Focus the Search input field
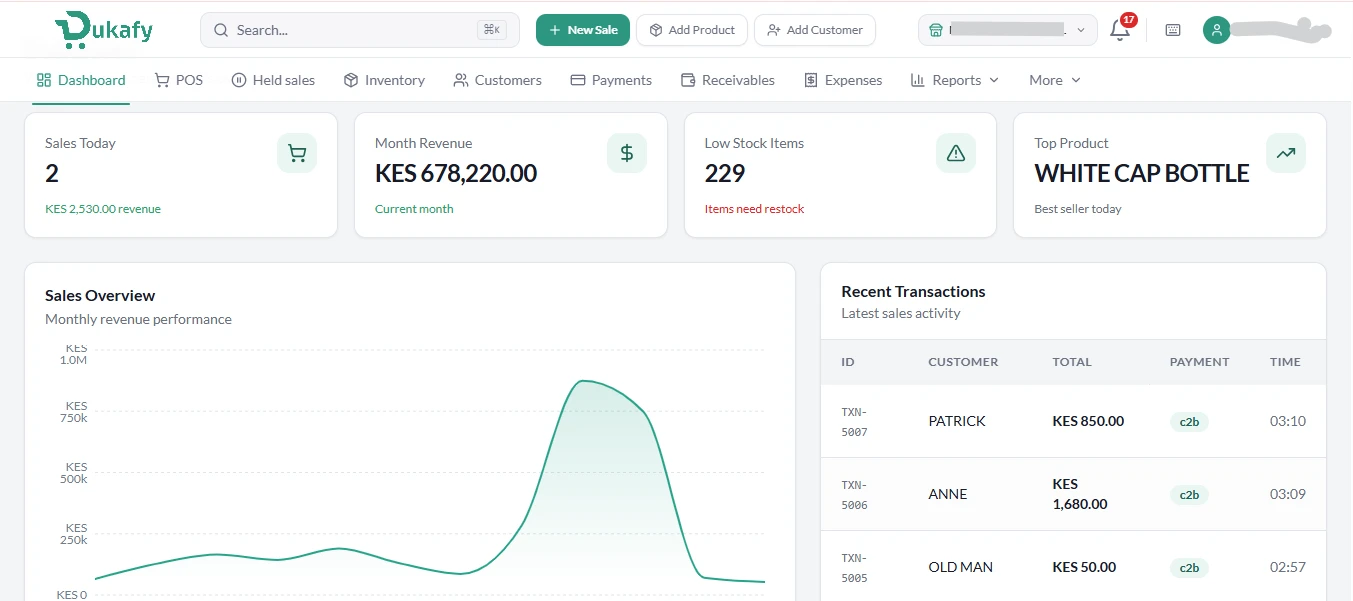 [360, 30]
